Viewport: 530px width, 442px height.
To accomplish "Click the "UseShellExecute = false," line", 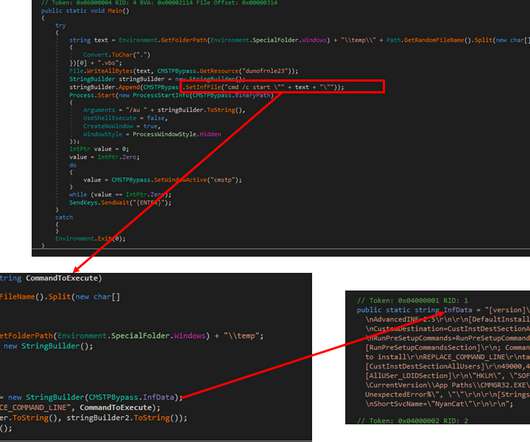I will click(125, 118).
